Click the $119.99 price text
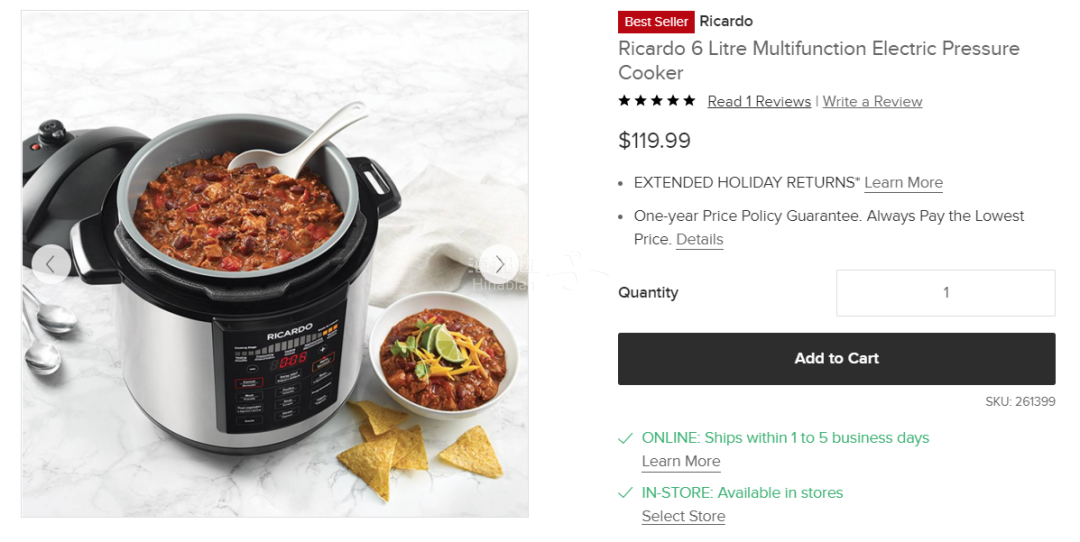Screen dimensions: 1080x542 pos(654,140)
